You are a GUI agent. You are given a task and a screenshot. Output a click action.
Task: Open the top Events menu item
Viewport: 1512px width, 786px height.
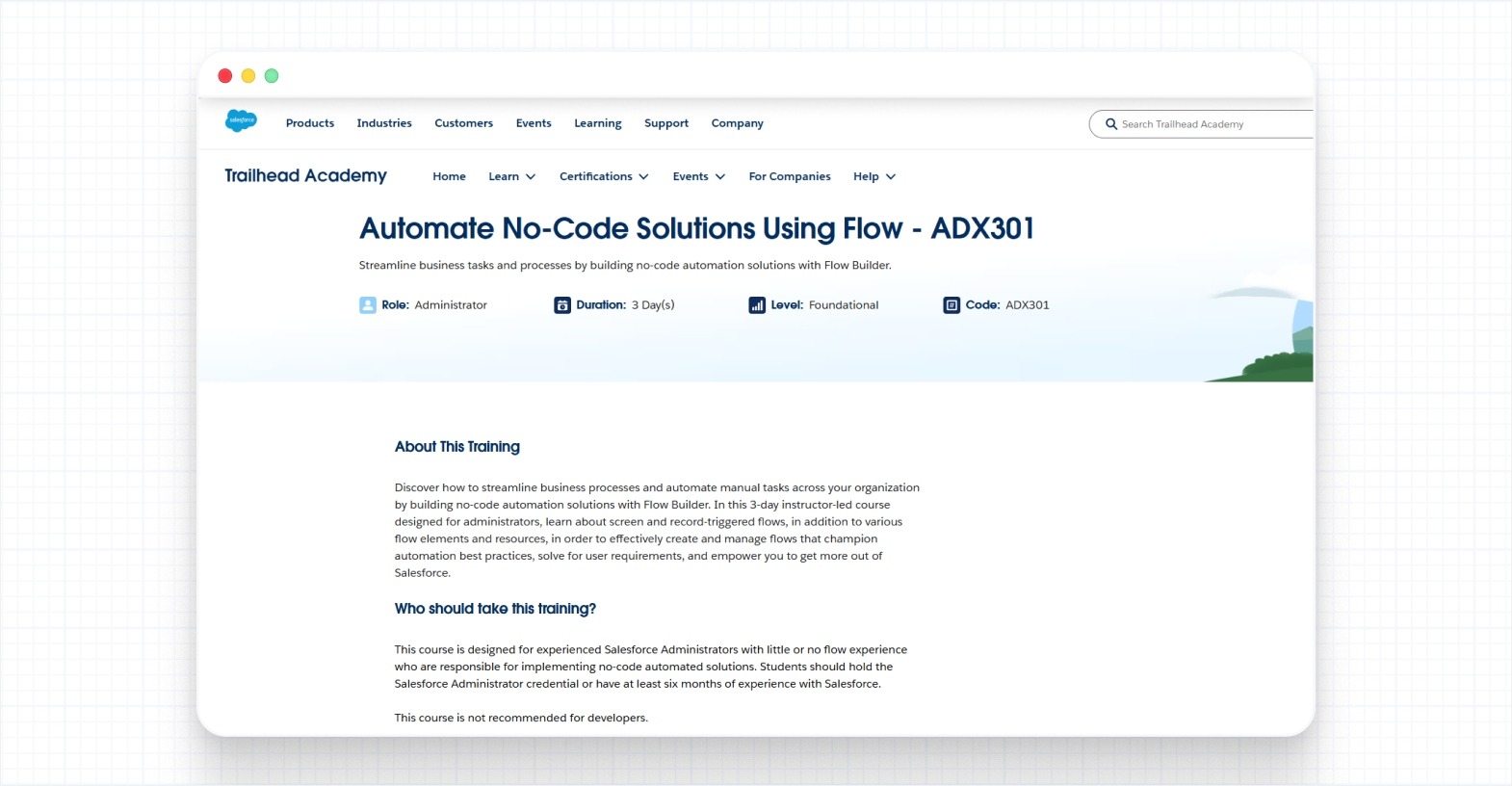click(534, 123)
